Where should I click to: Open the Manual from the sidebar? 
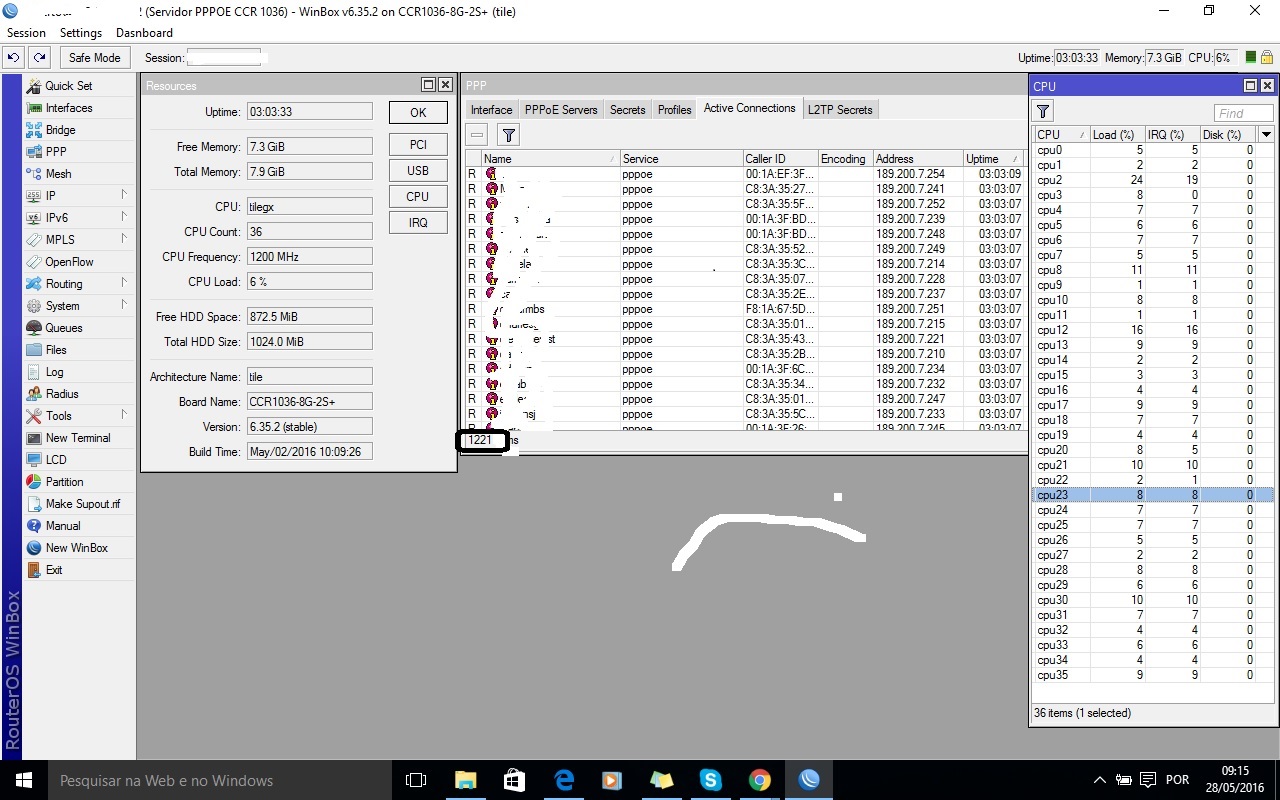(62, 526)
